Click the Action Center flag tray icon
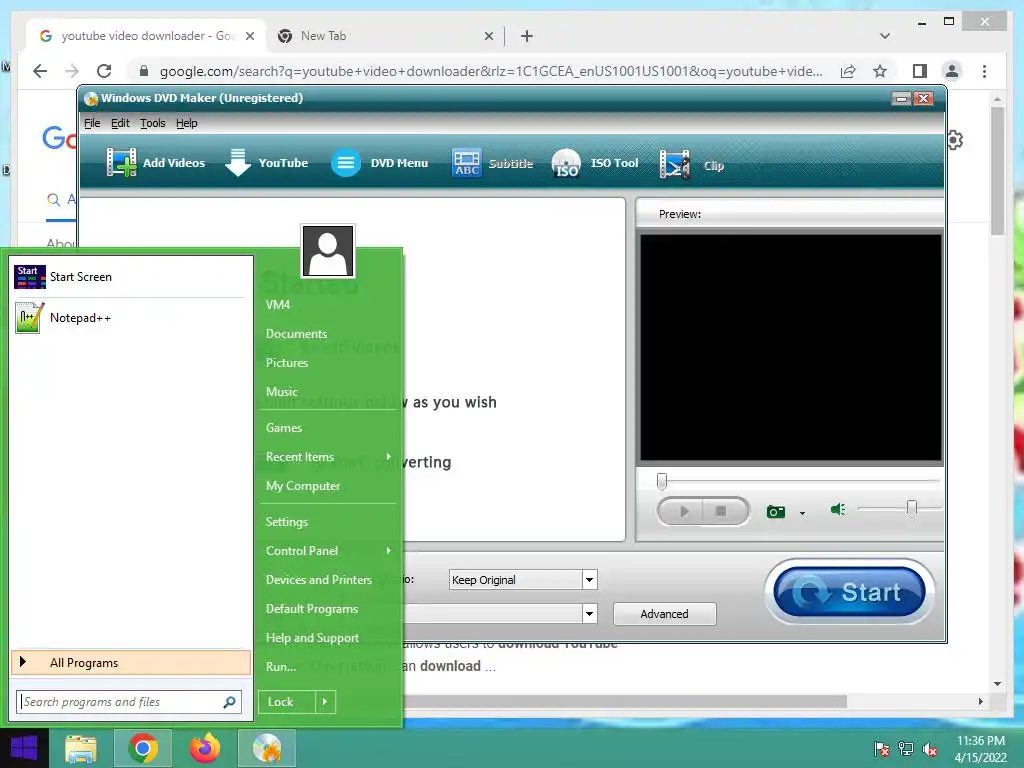Screen dimensions: 1024x768 pos(882,749)
